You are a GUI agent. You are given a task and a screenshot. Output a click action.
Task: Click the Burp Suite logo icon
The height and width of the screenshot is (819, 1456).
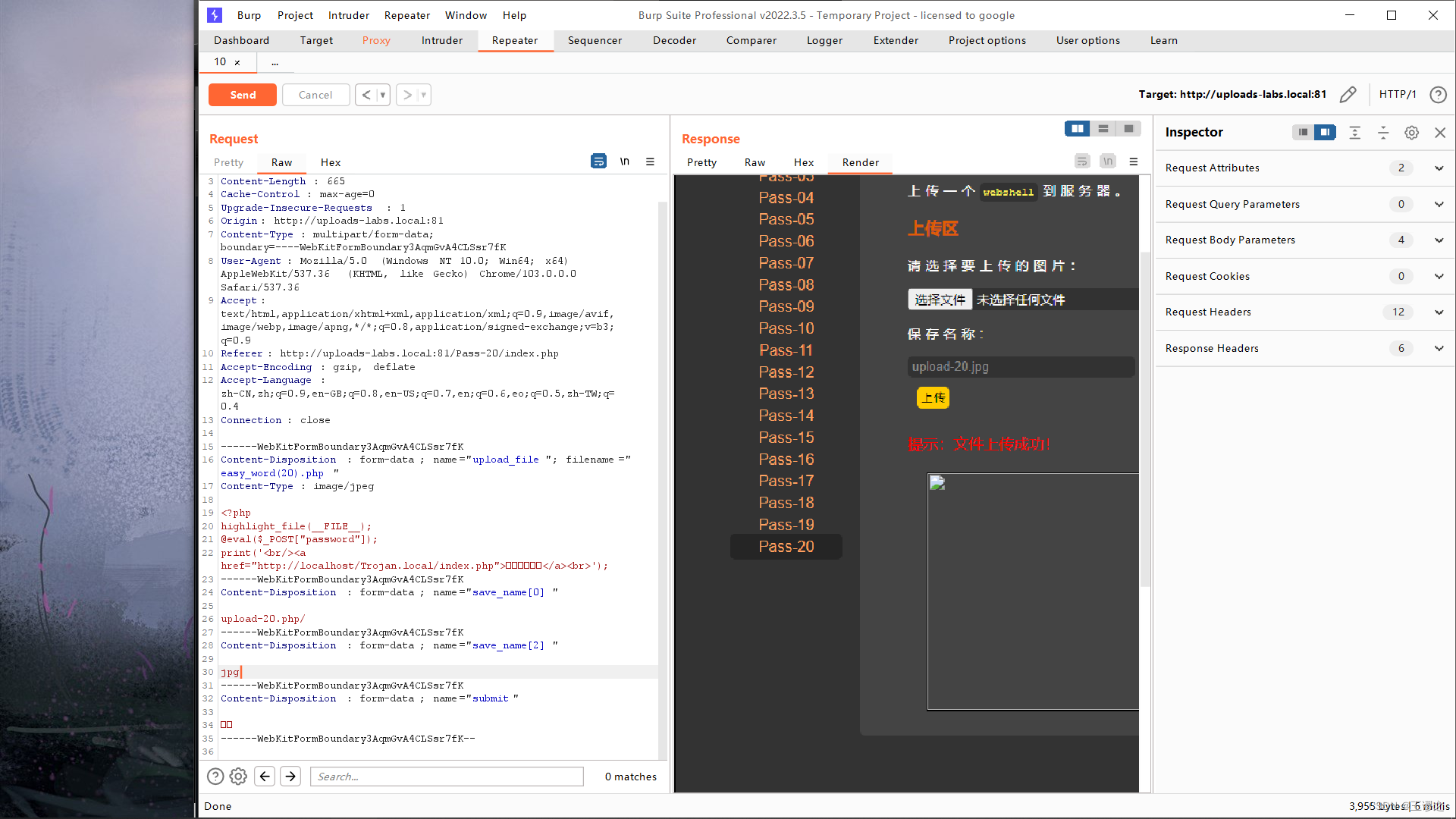click(215, 15)
